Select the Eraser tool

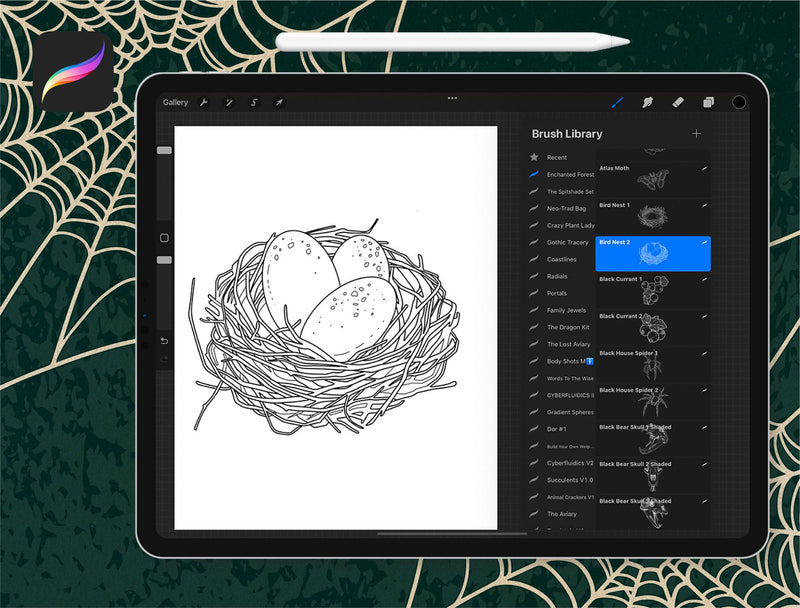677,102
